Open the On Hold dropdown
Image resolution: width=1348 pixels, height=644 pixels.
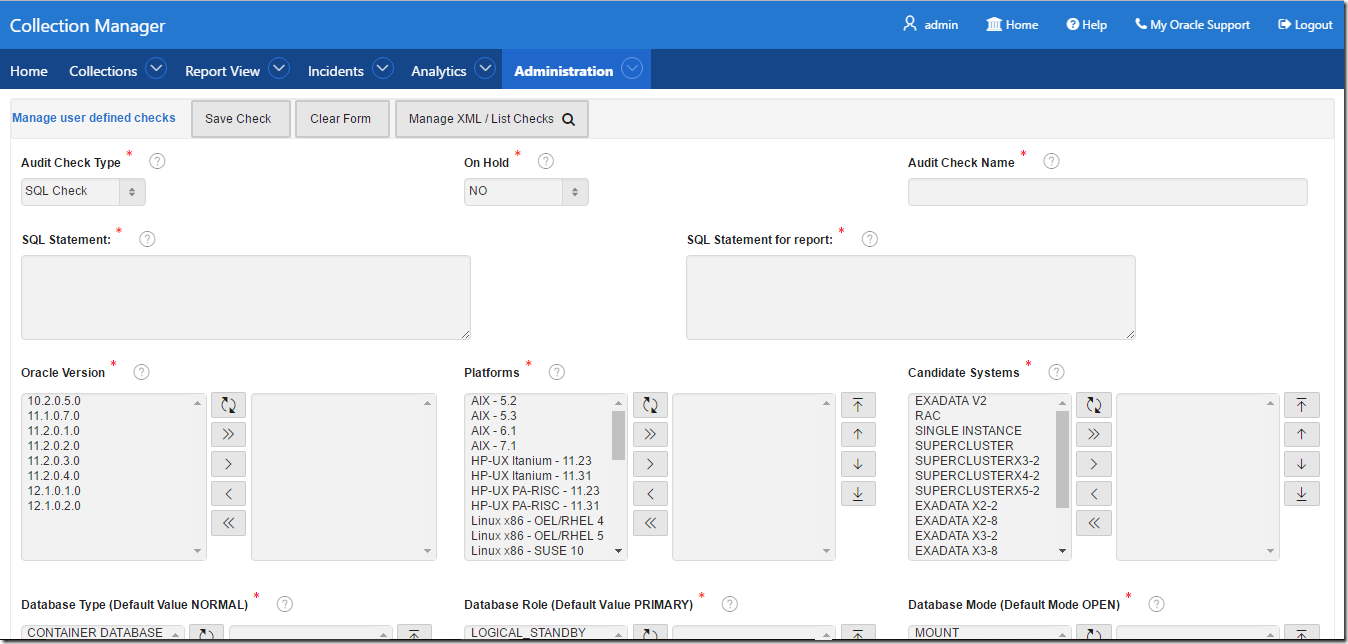click(526, 191)
